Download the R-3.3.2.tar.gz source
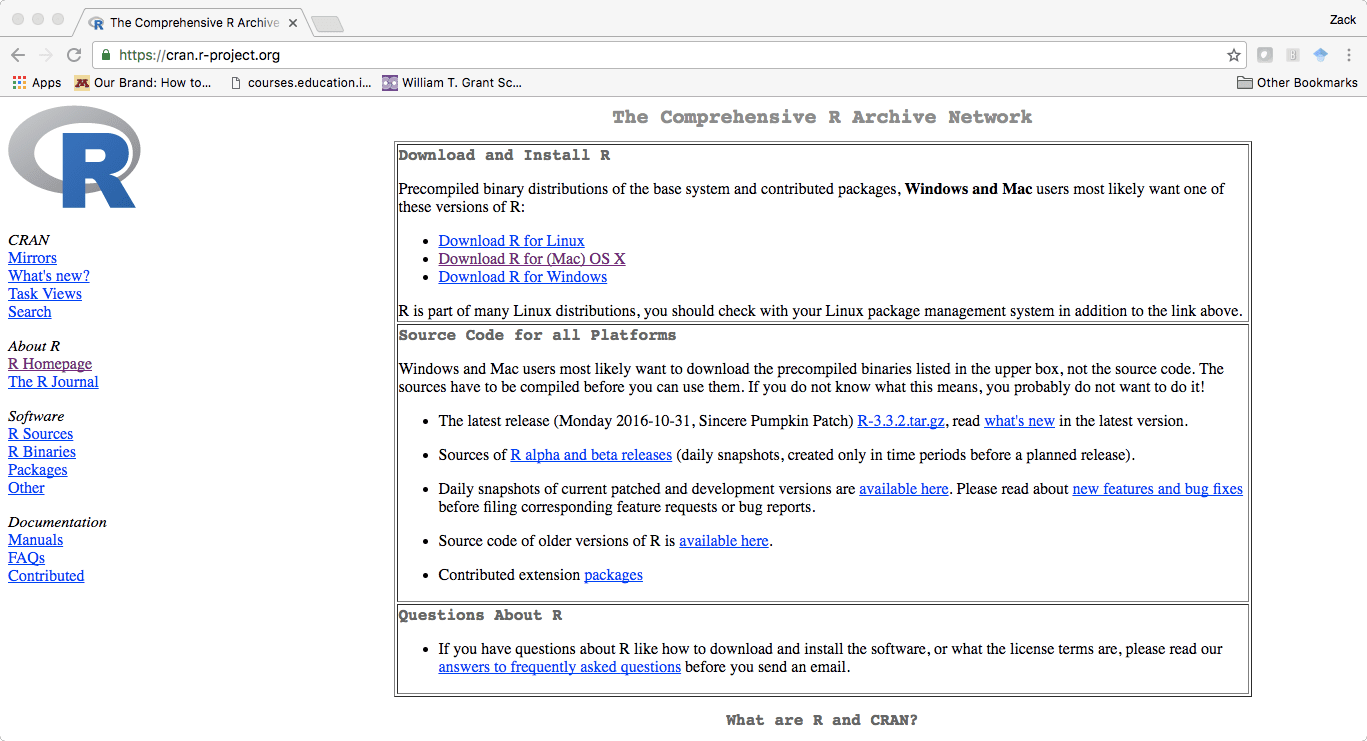 tap(901, 421)
